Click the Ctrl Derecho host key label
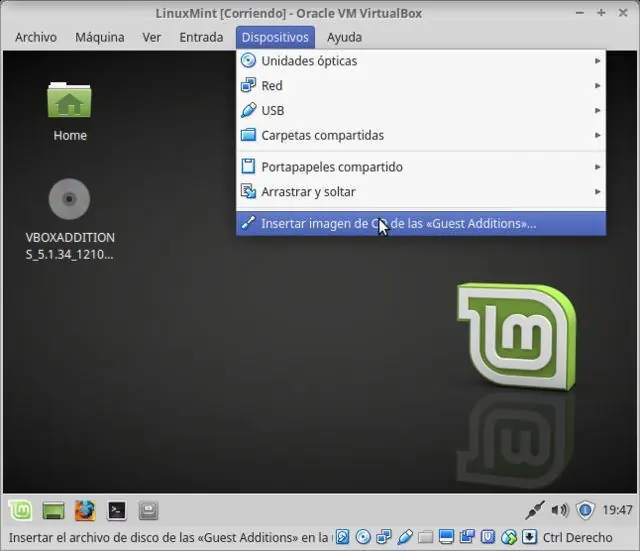This screenshot has width=640, height=551. [578, 538]
